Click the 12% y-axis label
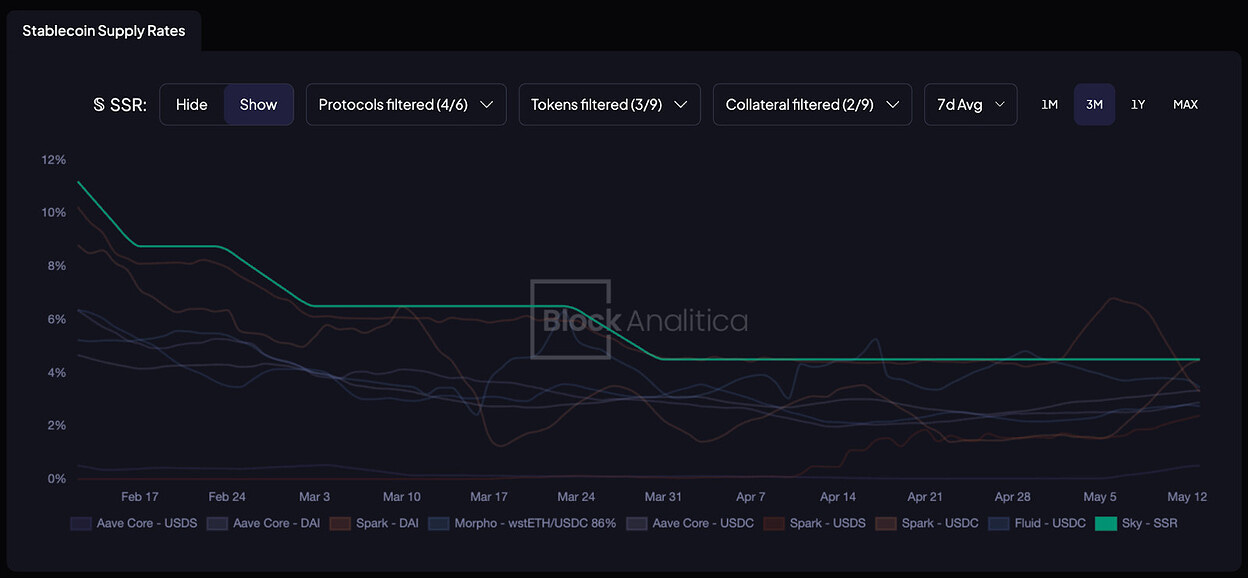 pos(54,160)
